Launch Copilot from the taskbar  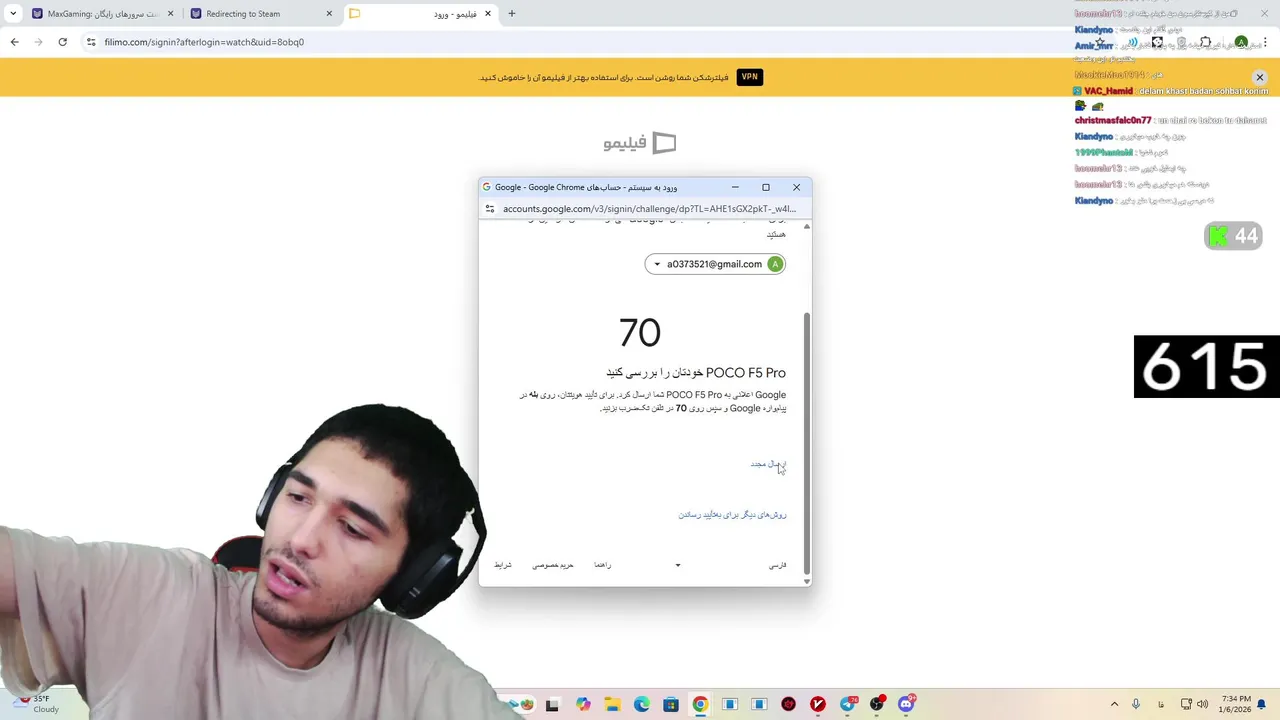tap(583, 705)
